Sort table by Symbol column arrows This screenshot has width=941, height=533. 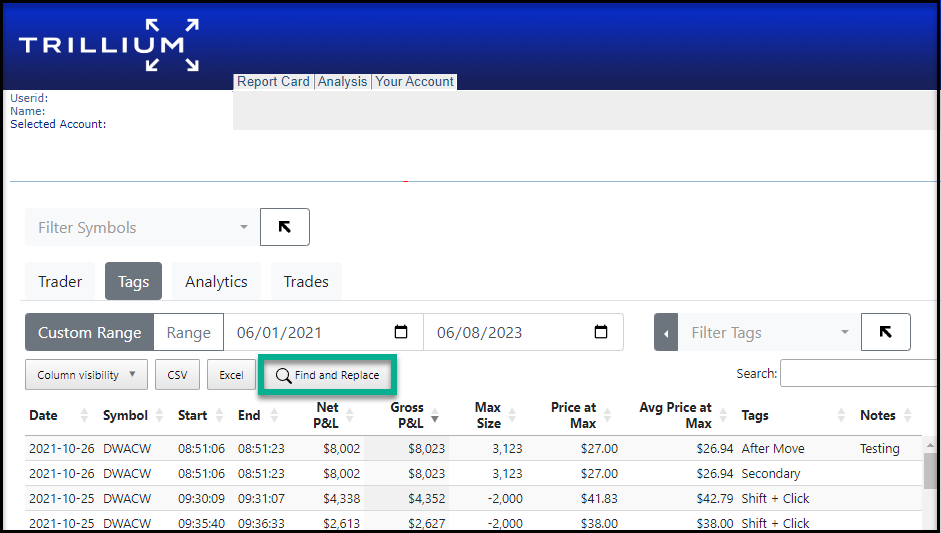pos(159,416)
